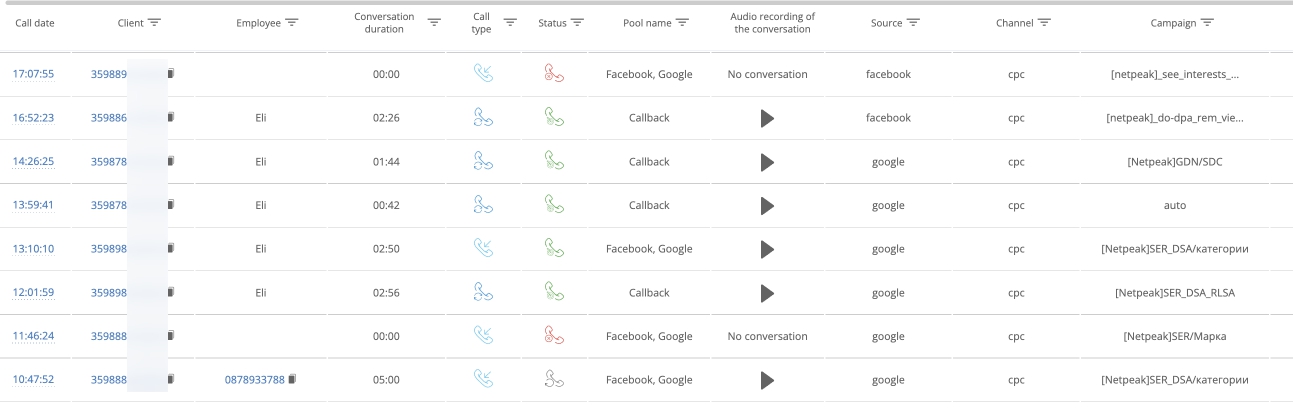
Task: Open call details for 17:07:55
Action: coord(33,74)
